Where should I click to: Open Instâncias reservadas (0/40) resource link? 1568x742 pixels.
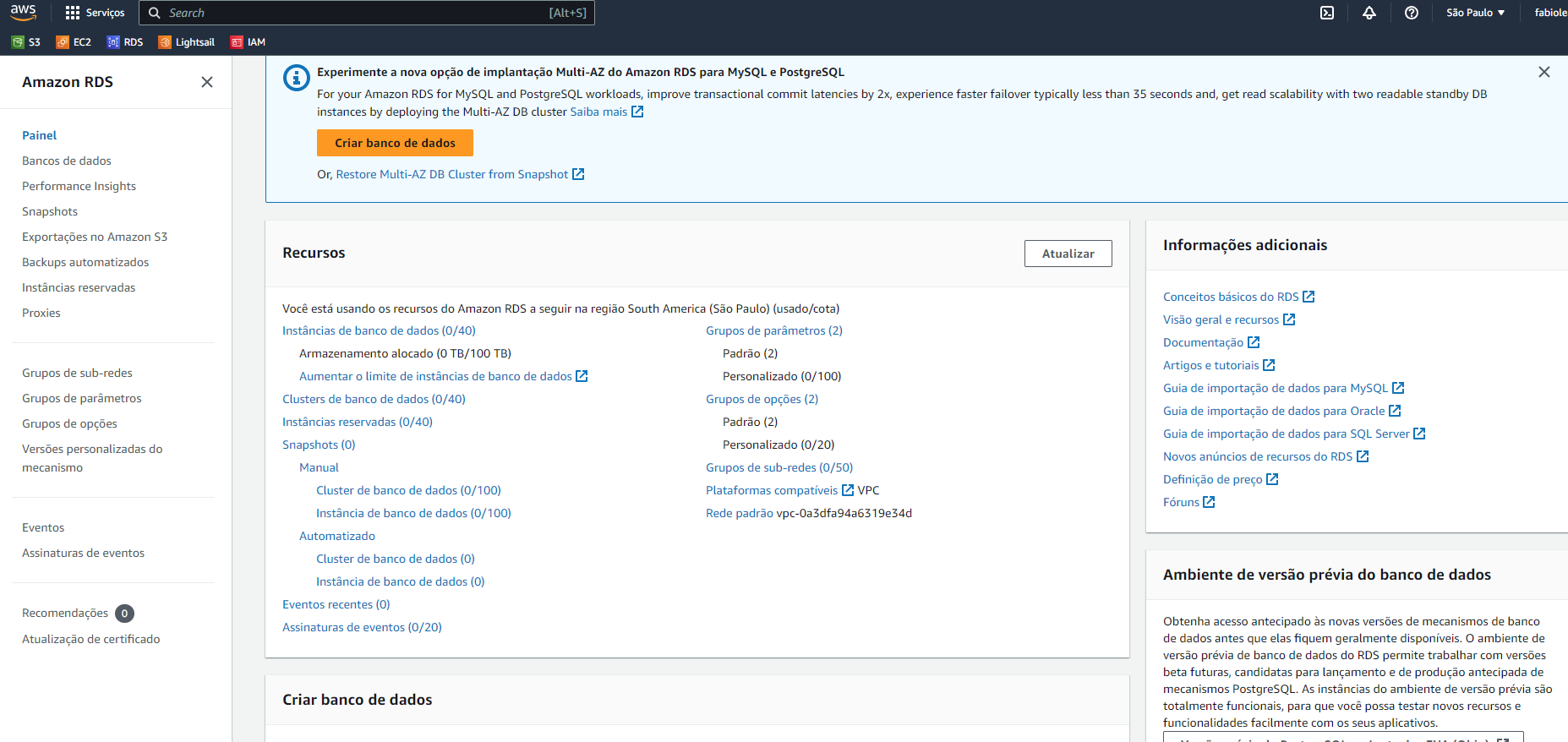(x=358, y=422)
